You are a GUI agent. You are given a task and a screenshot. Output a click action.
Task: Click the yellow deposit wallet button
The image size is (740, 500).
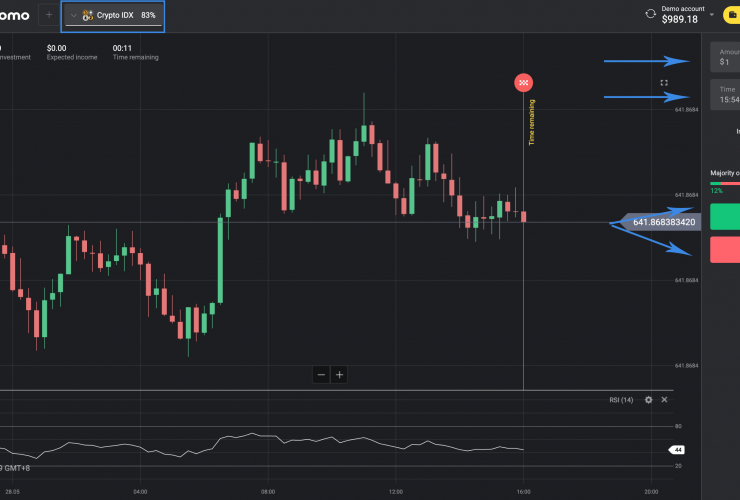pyautogui.click(x=731, y=15)
